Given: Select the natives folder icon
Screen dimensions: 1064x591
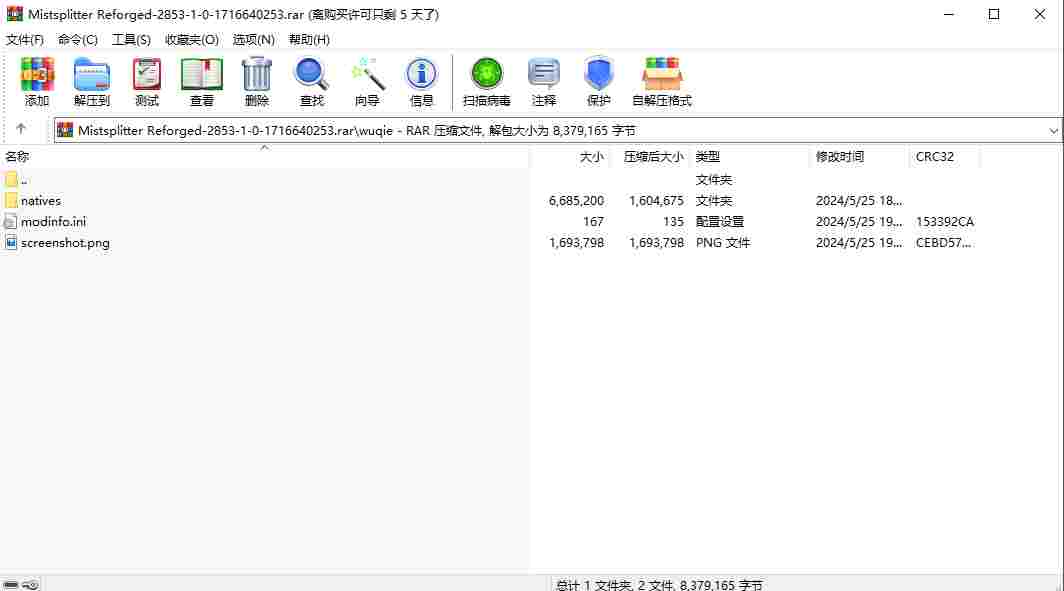Looking at the screenshot, I should (11, 201).
